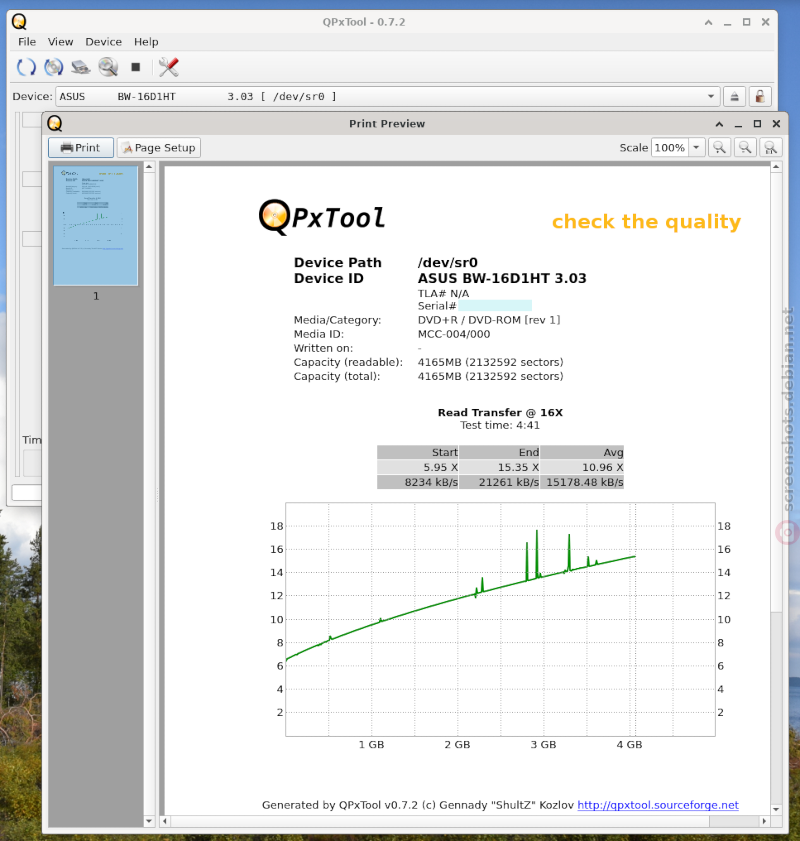Click the zoom in magnifier in Print Preview
The width and height of the screenshot is (800, 841).
pyautogui.click(x=720, y=147)
